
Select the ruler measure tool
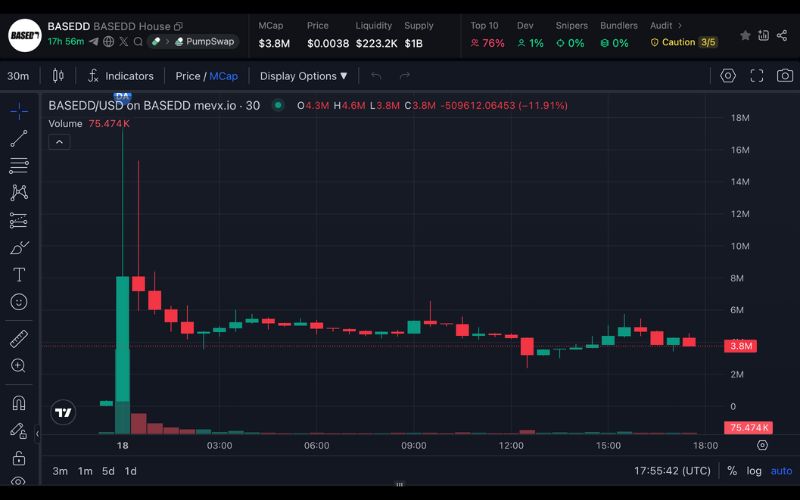(x=19, y=339)
